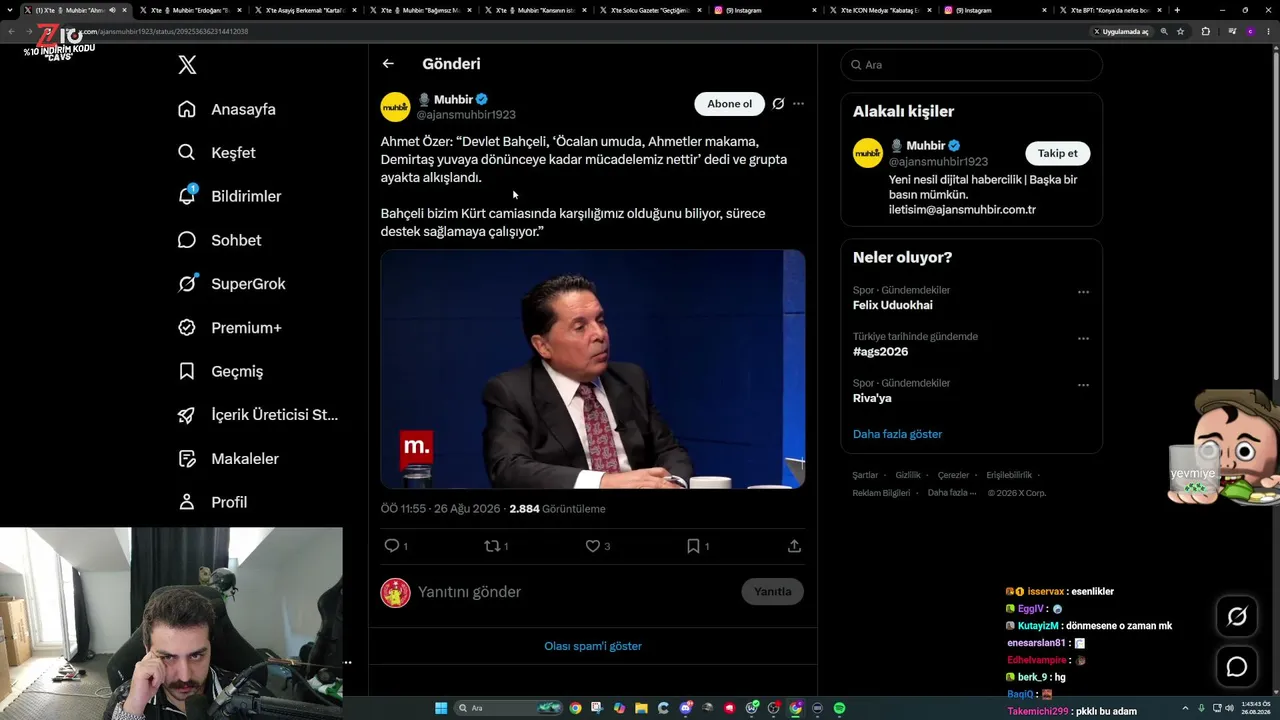Open Profil page
The width and height of the screenshot is (1280, 720).
click(212, 502)
